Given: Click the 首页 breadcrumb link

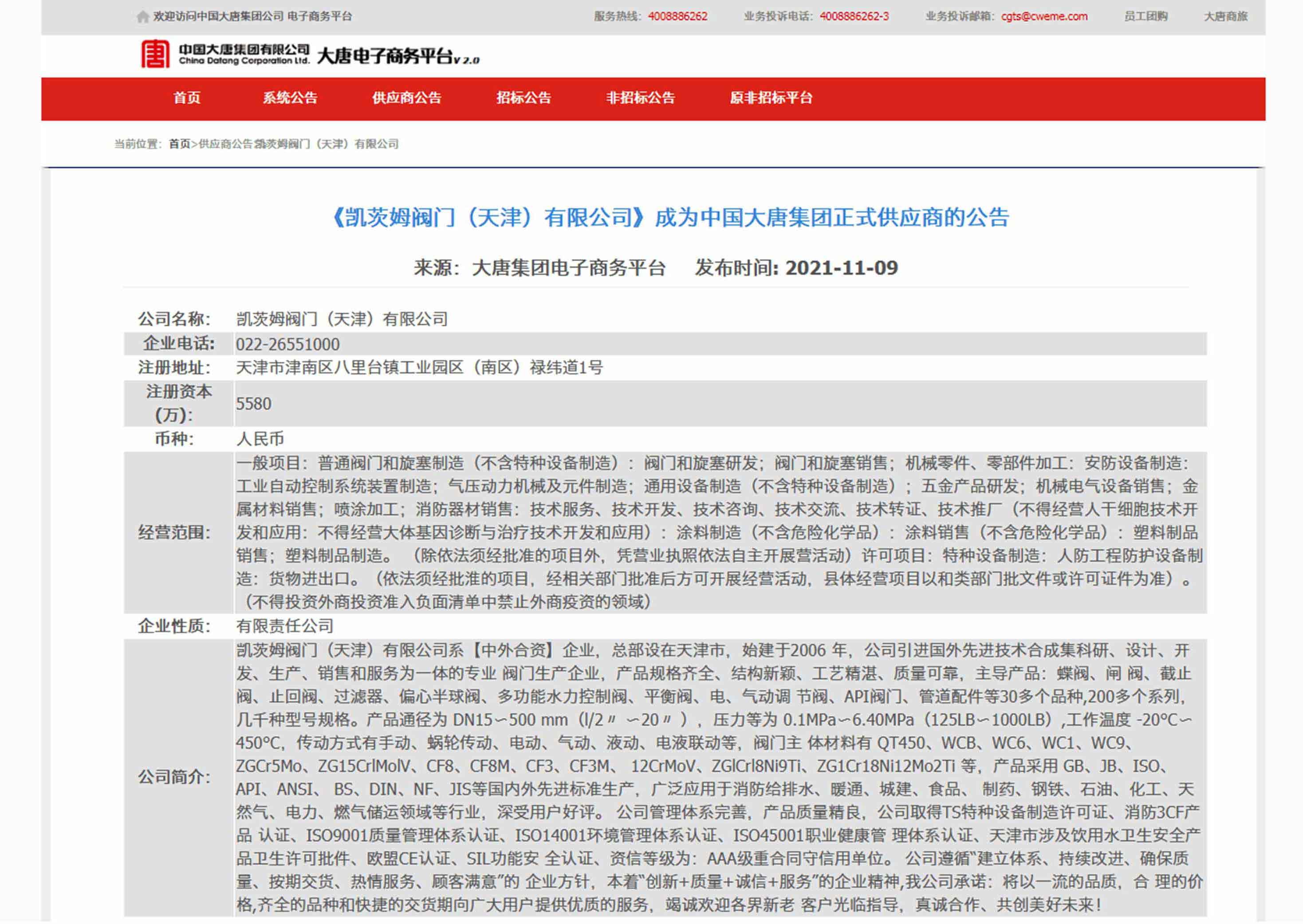Looking at the screenshot, I should [x=179, y=144].
